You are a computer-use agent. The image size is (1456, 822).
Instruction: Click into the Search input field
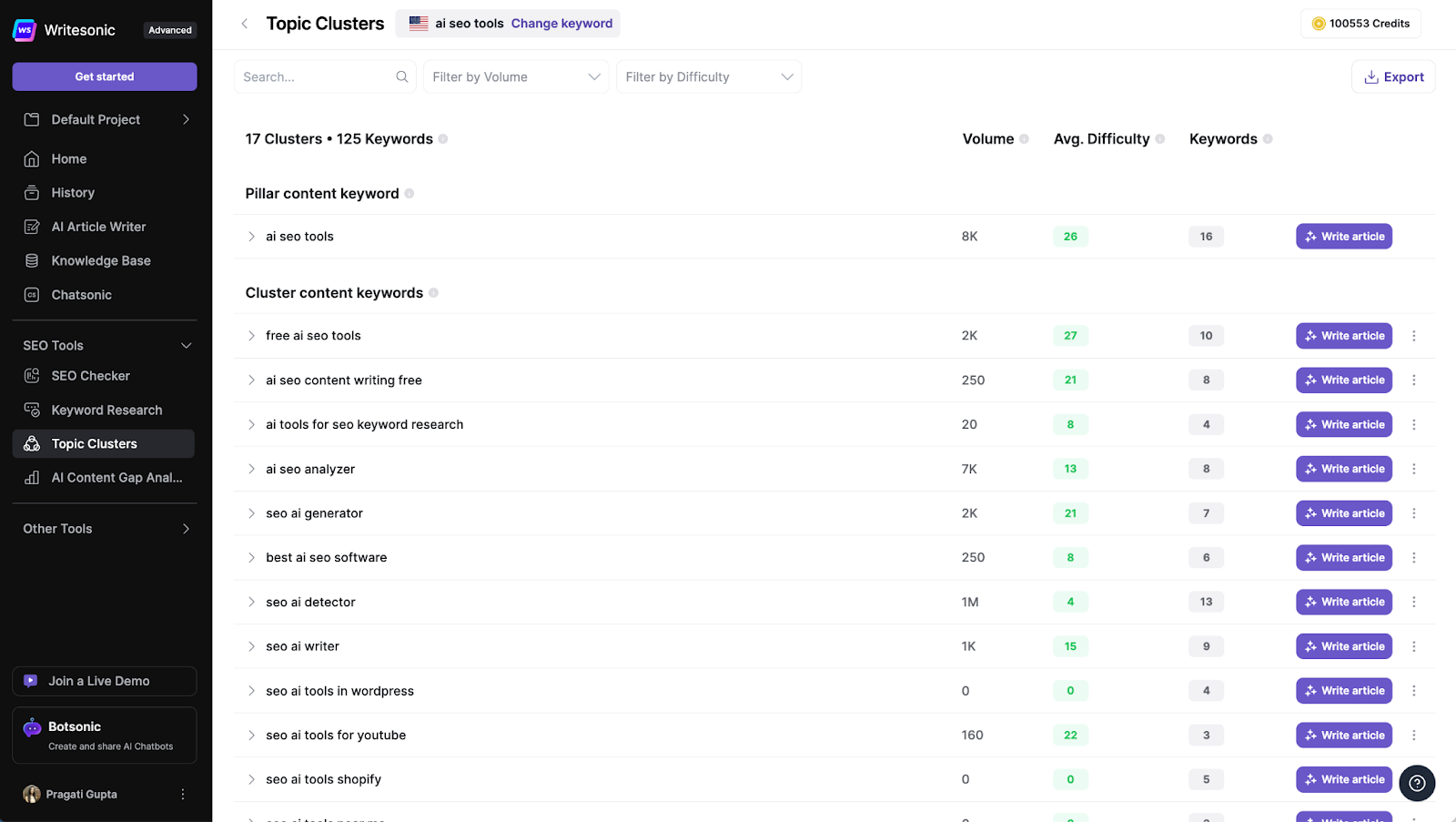[x=325, y=77]
